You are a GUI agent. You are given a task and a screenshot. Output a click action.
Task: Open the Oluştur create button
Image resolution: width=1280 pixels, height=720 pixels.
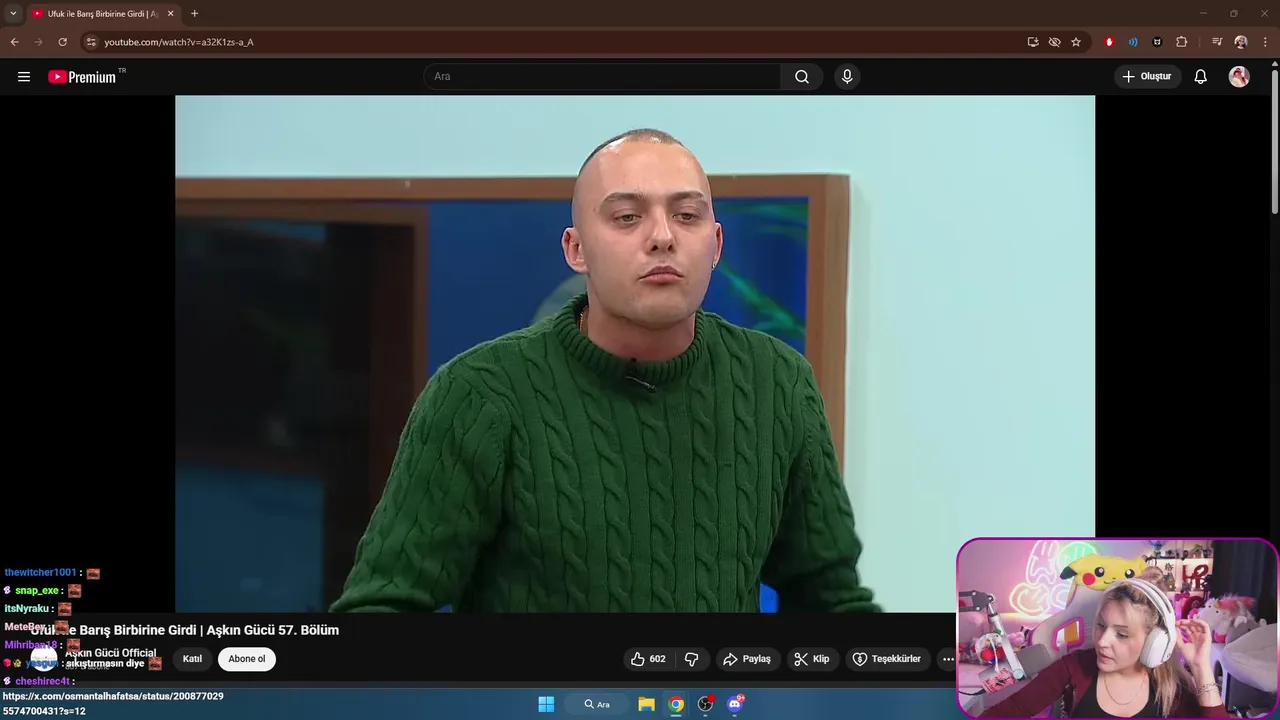1148,77
